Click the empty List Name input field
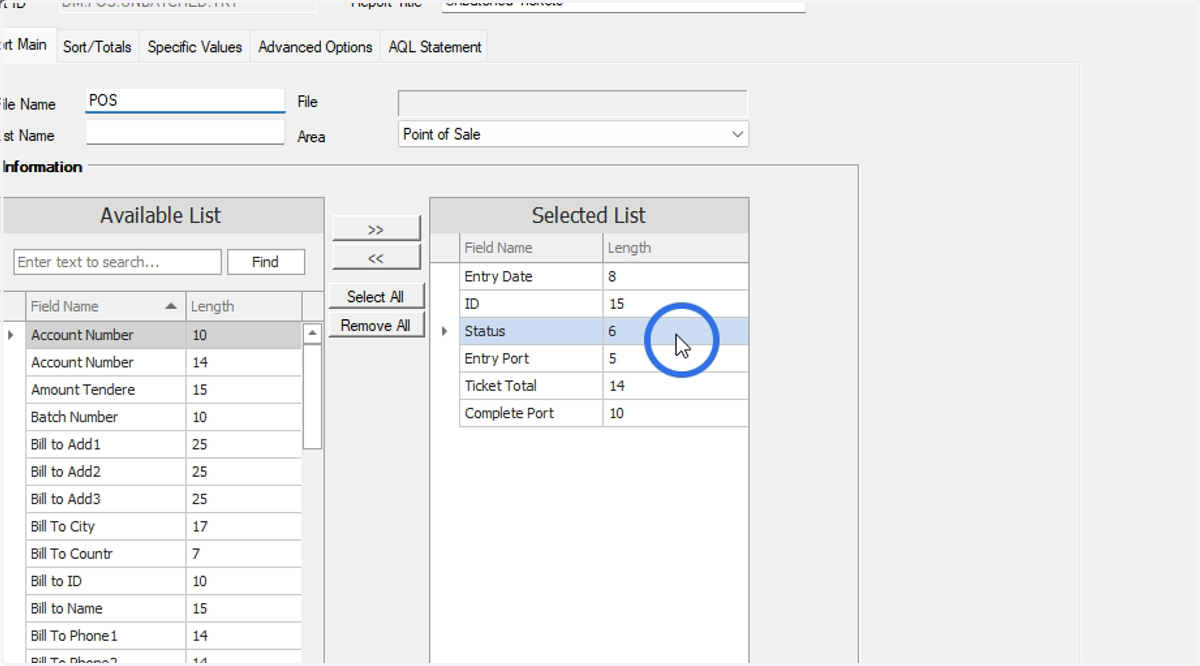This screenshot has height=666, width=1200. [185, 132]
